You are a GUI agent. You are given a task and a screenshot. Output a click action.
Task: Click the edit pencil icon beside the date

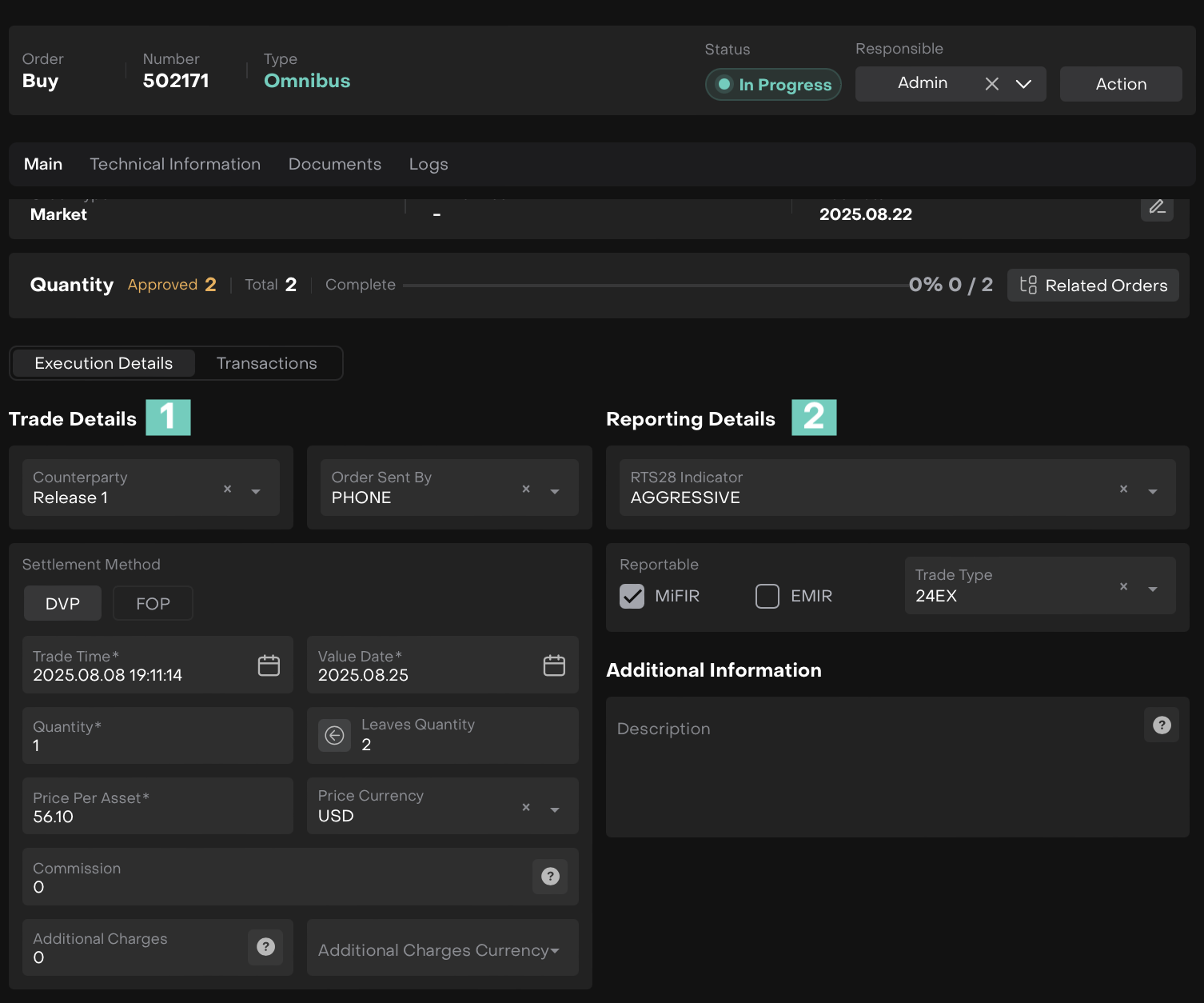(x=1156, y=208)
